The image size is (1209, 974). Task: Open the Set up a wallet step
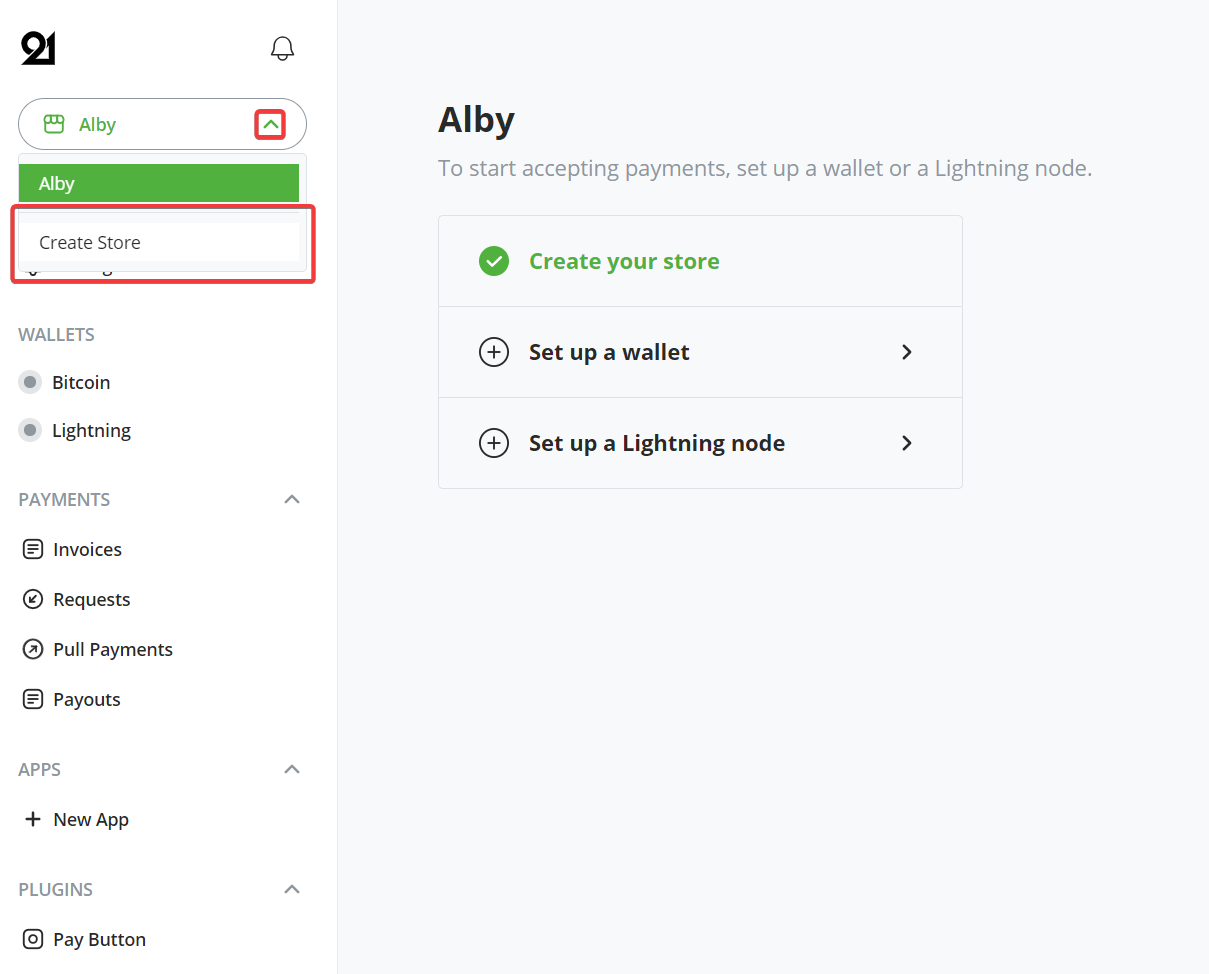point(700,352)
